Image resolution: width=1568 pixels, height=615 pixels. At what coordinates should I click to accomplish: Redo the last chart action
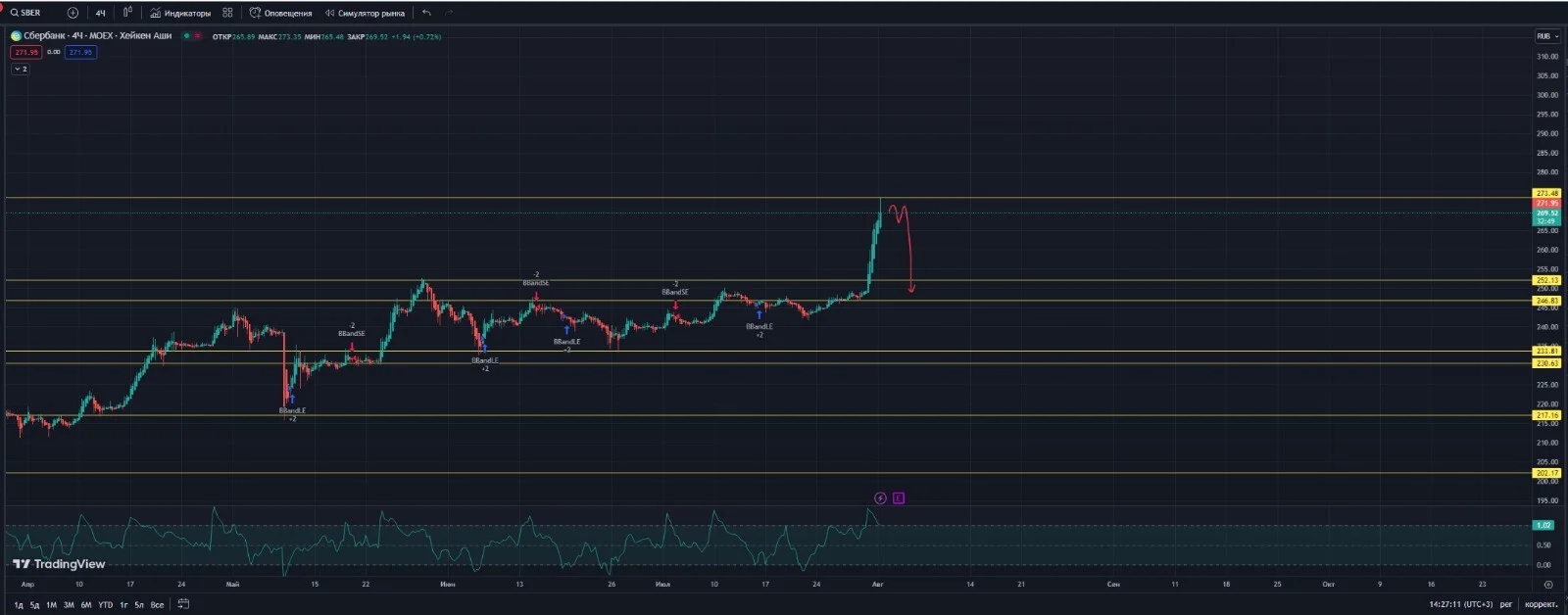449,13
